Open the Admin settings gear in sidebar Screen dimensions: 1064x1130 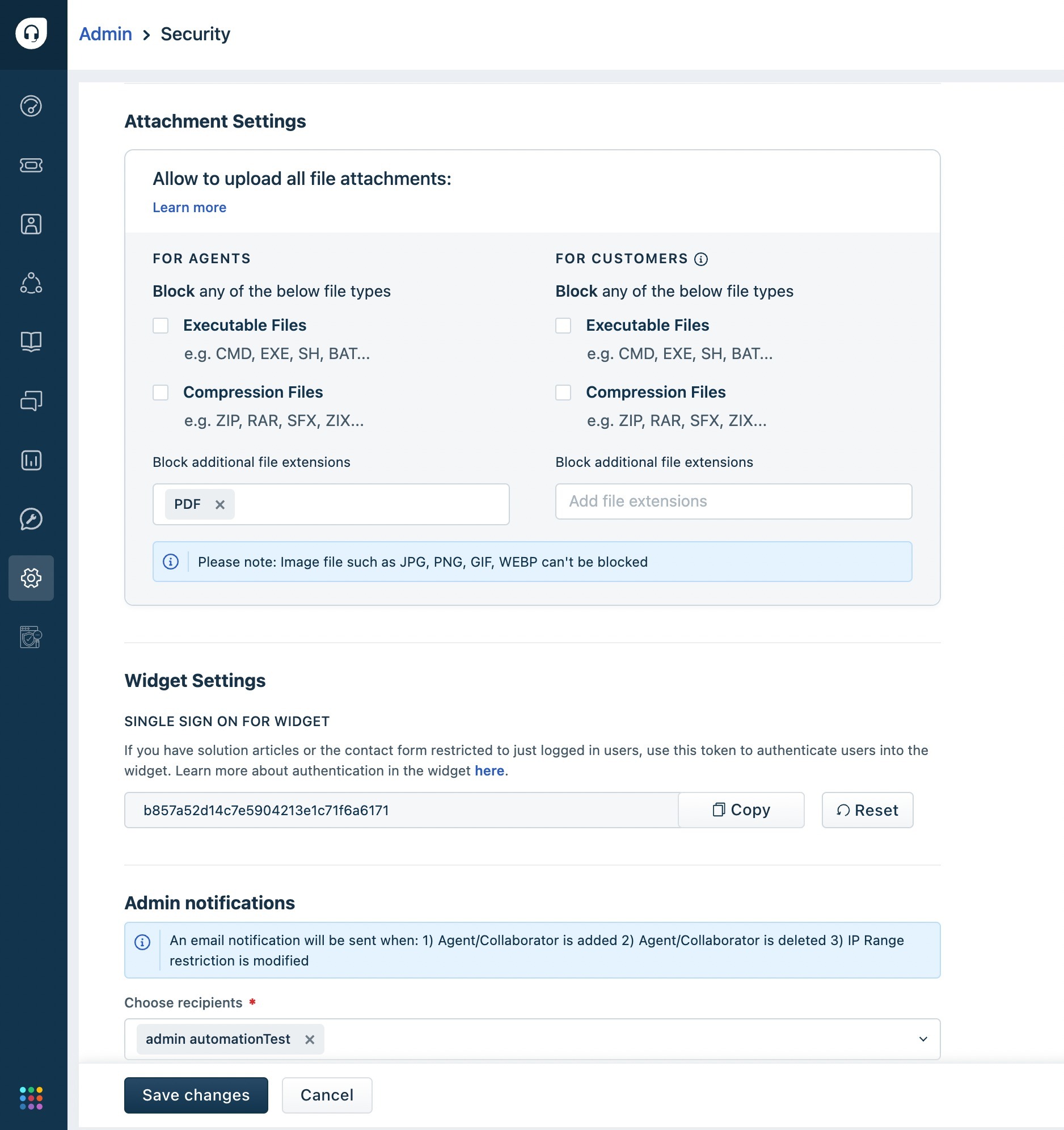[x=31, y=578]
